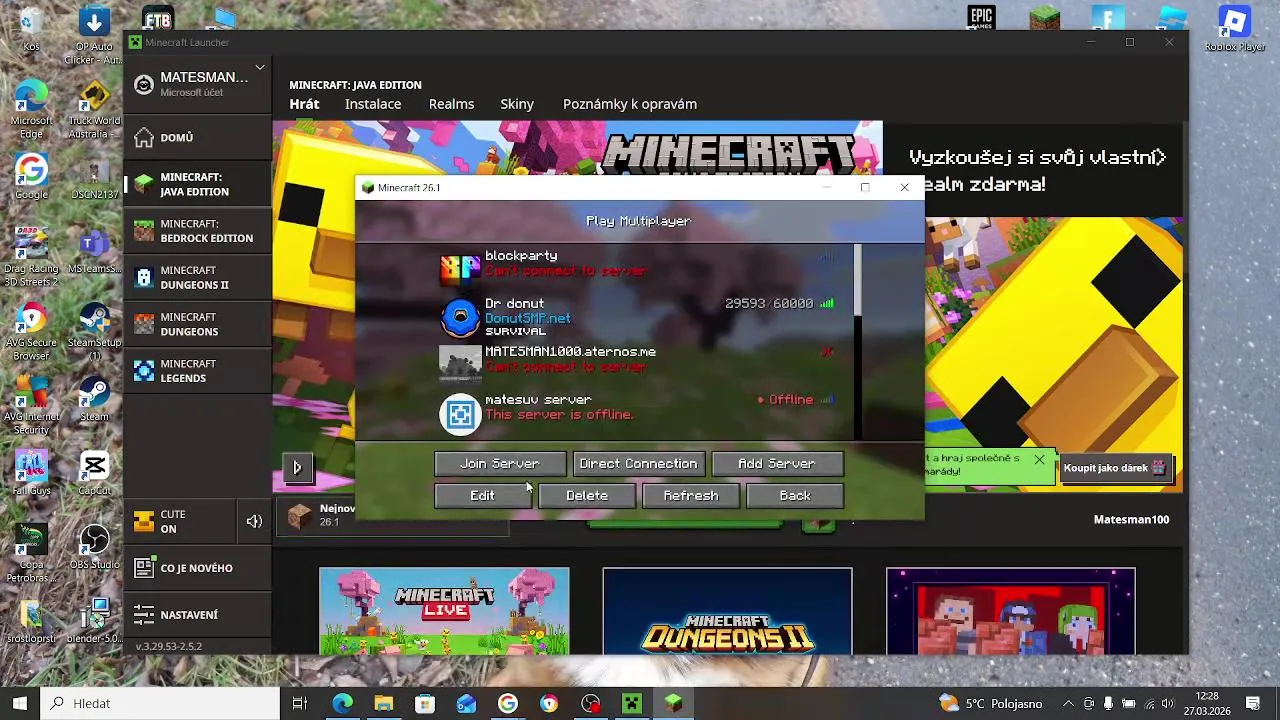This screenshot has height=720, width=1280.
Task: Click the CUTE ON news item
Action: pyautogui.click(x=180, y=521)
